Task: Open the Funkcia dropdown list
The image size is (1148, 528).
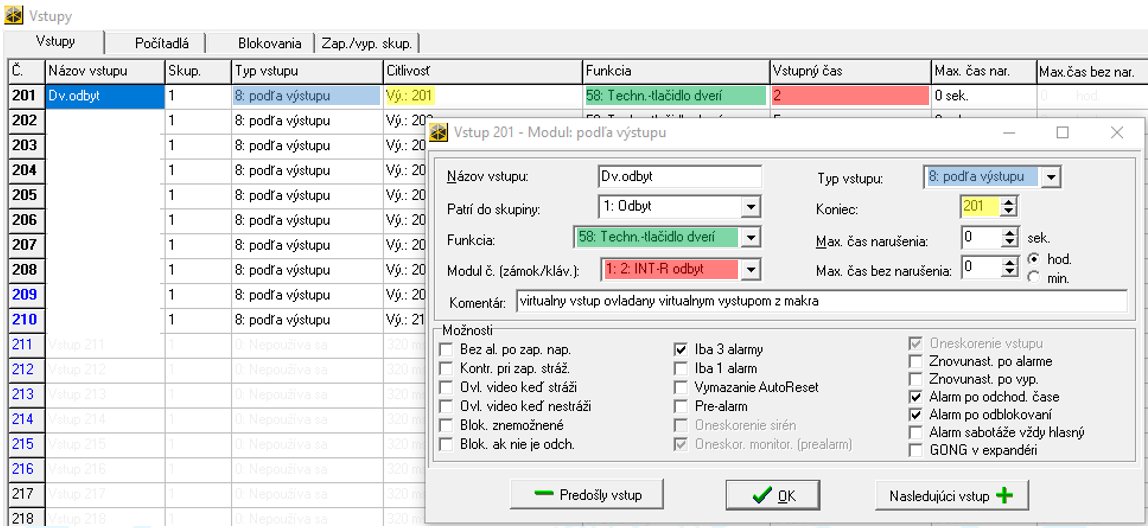Action: 751,238
